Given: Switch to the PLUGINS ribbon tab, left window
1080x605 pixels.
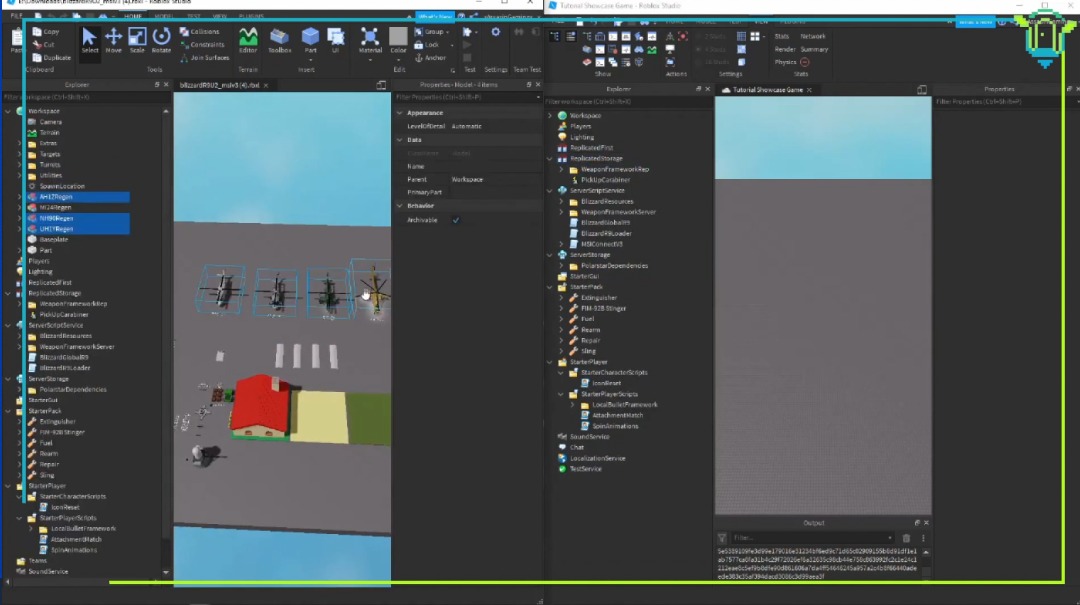Looking at the screenshot, I should (x=251, y=16).
